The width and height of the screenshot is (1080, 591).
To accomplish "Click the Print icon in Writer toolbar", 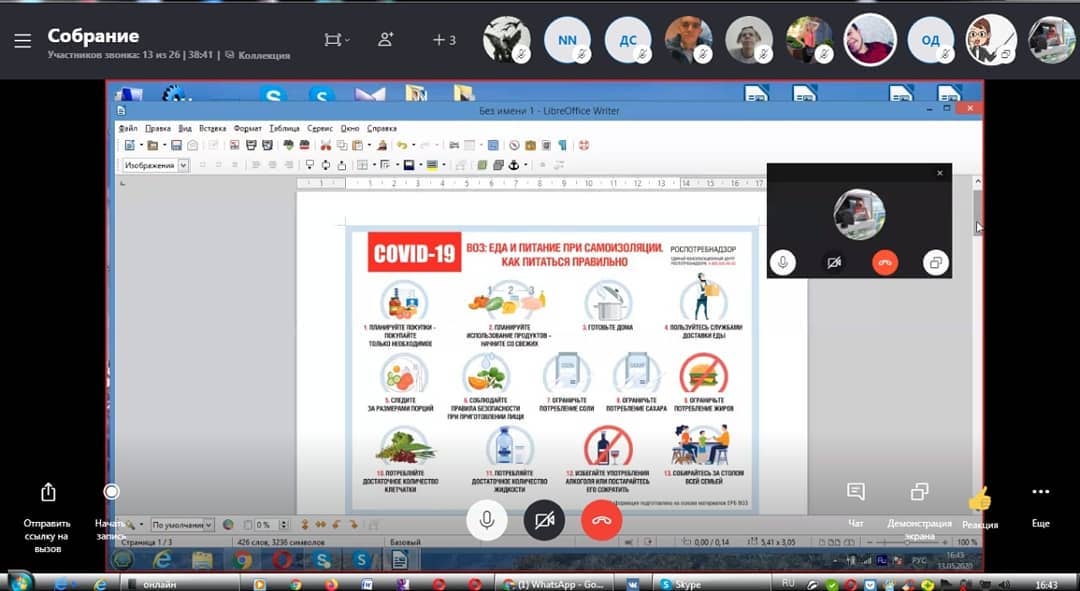I will coord(251,145).
